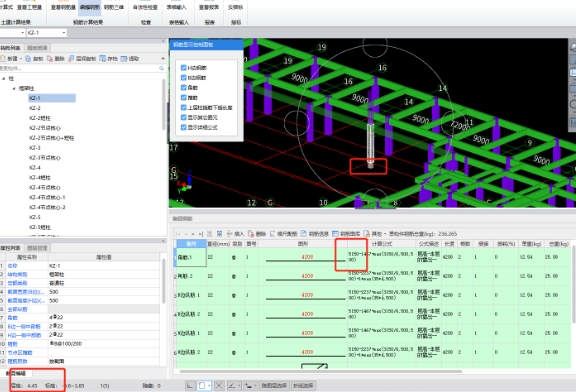Click the delete (X) icon in the bottom status toolbar
The image size is (576, 392).
click(x=219, y=385)
